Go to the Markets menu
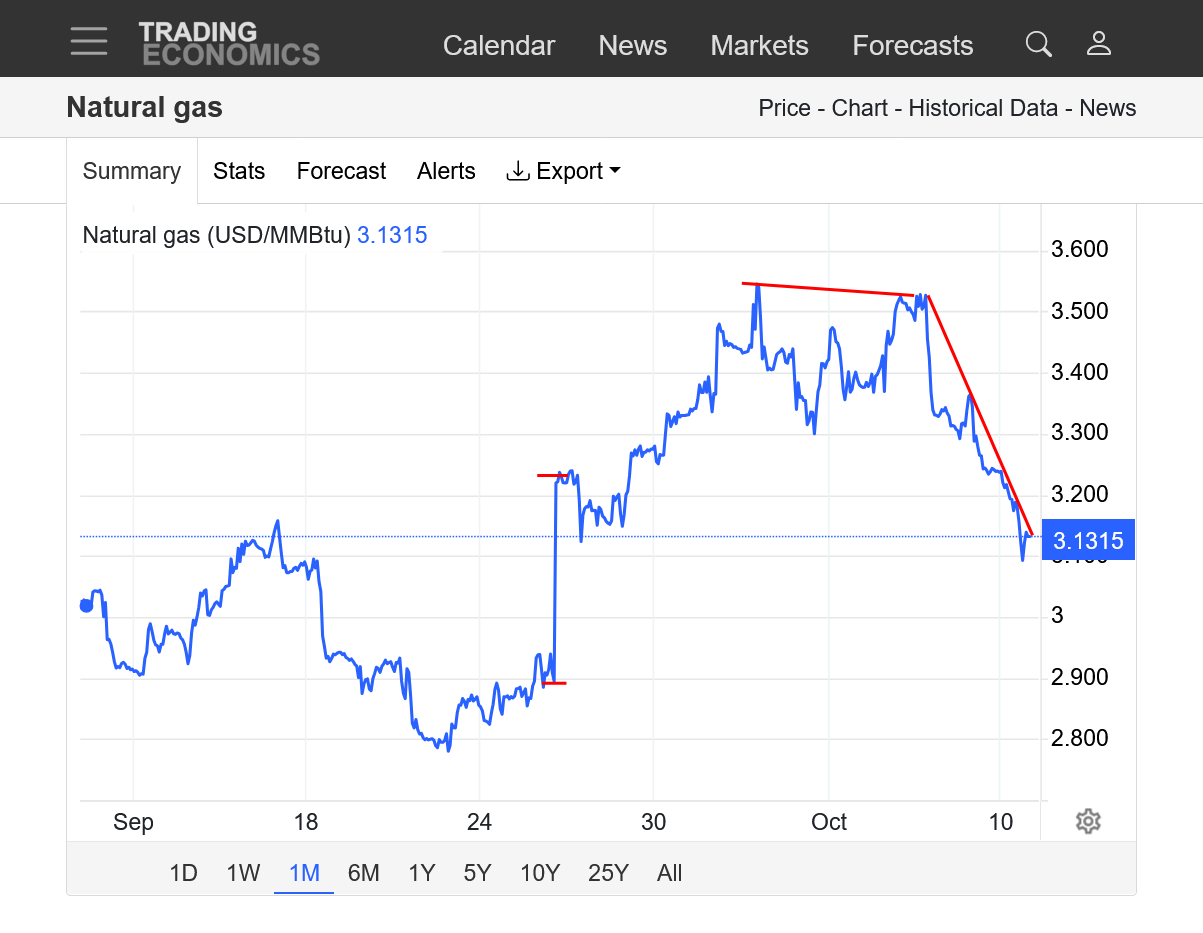Viewport: 1203px width, 933px height. tap(759, 45)
